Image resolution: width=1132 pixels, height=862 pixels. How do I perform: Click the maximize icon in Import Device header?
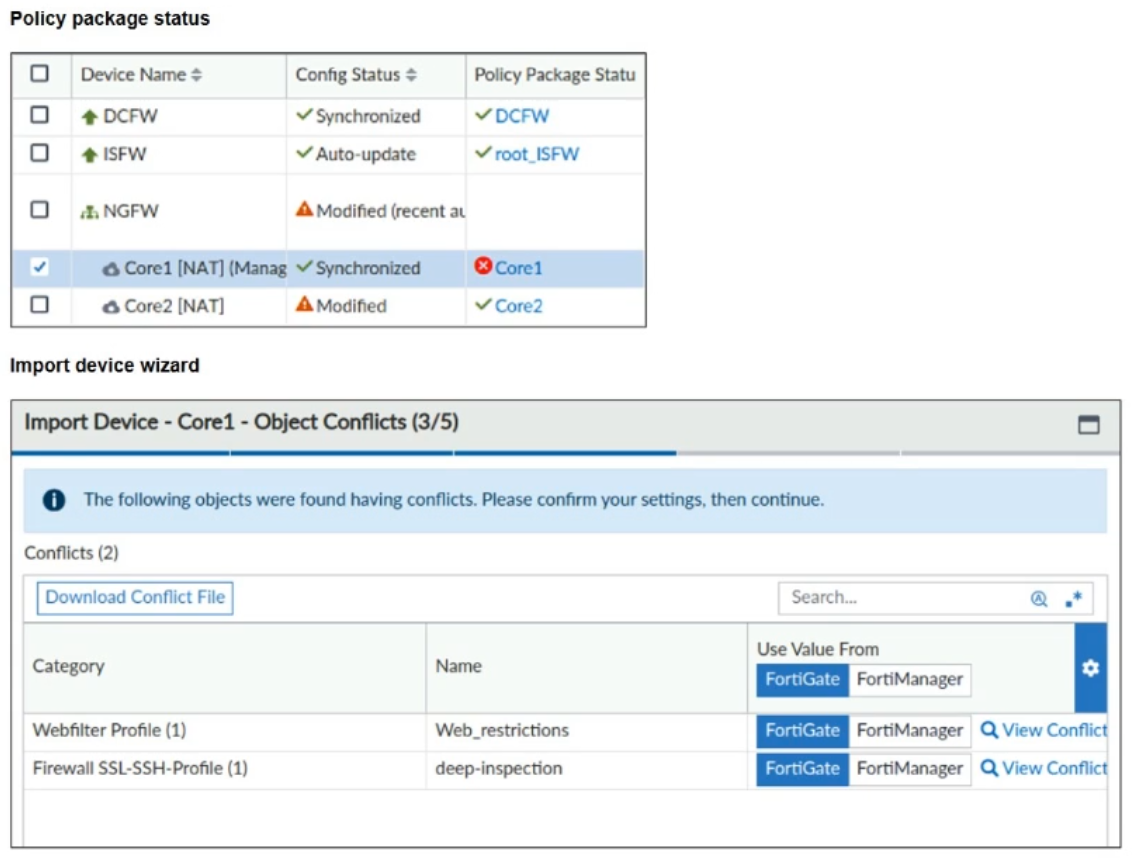(x=1088, y=425)
